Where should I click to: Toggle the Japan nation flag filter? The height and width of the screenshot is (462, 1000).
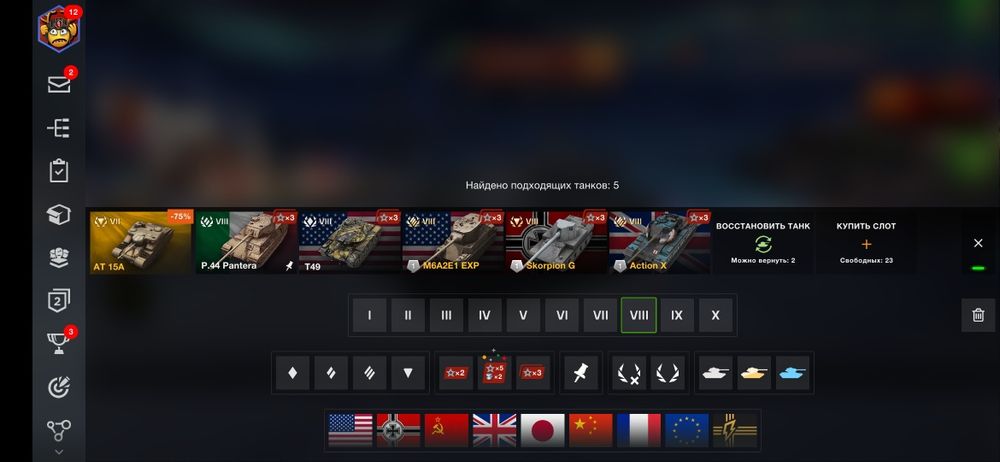(x=543, y=430)
